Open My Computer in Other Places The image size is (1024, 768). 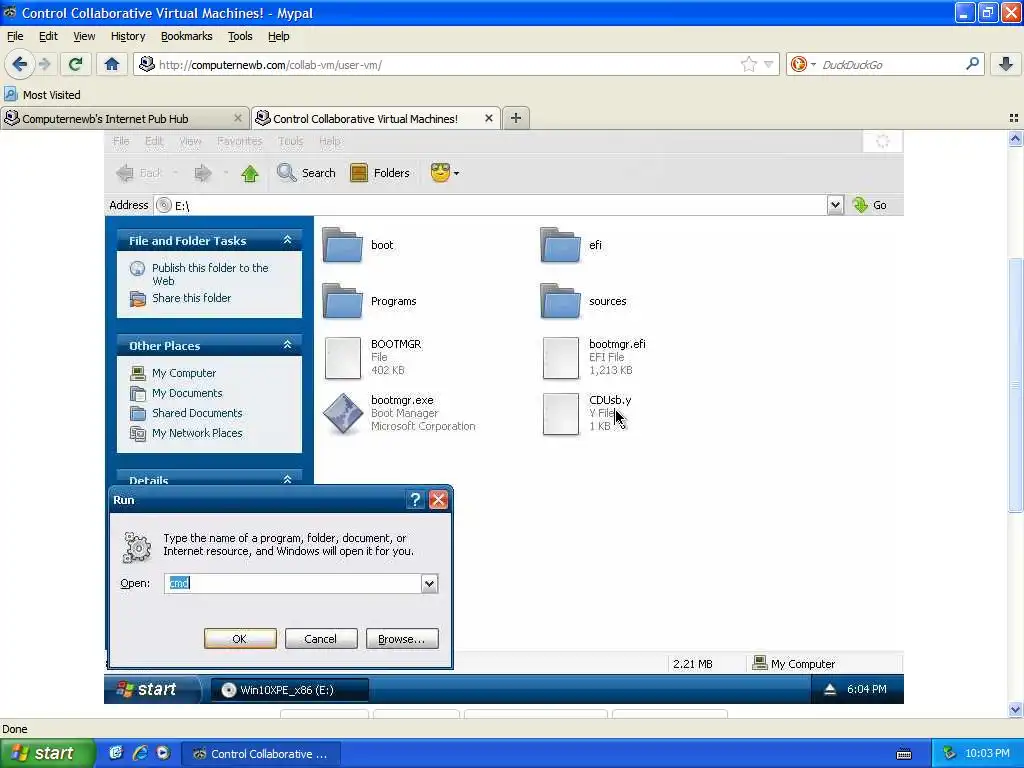tap(184, 373)
